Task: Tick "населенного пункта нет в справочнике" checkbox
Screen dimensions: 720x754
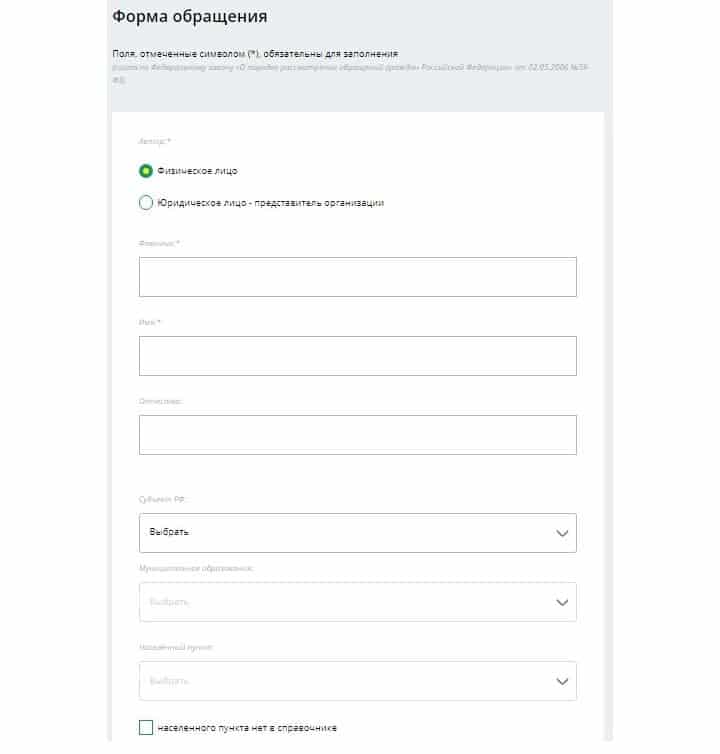Action: pyautogui.click(x=146, y=727)
